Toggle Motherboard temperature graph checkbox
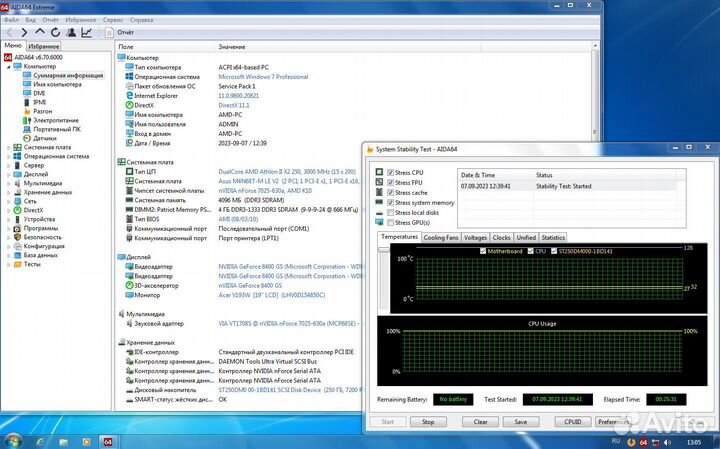 pyautogui.click(x=483, y=252)
